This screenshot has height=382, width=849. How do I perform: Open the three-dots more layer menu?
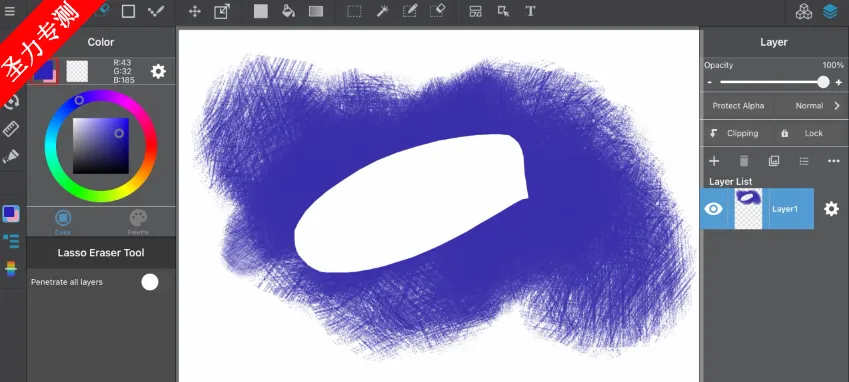click(834, 161)
